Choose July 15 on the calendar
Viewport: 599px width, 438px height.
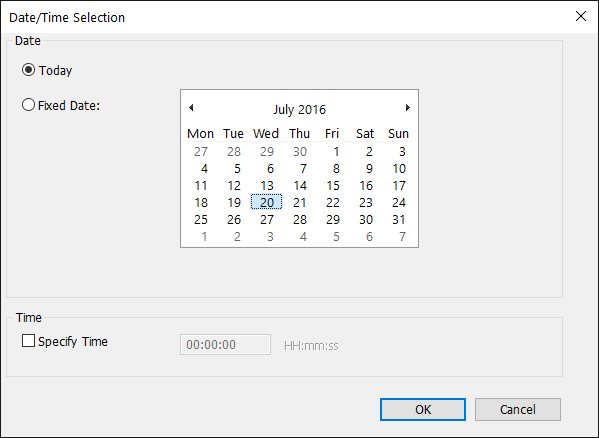tap(333, 186)
